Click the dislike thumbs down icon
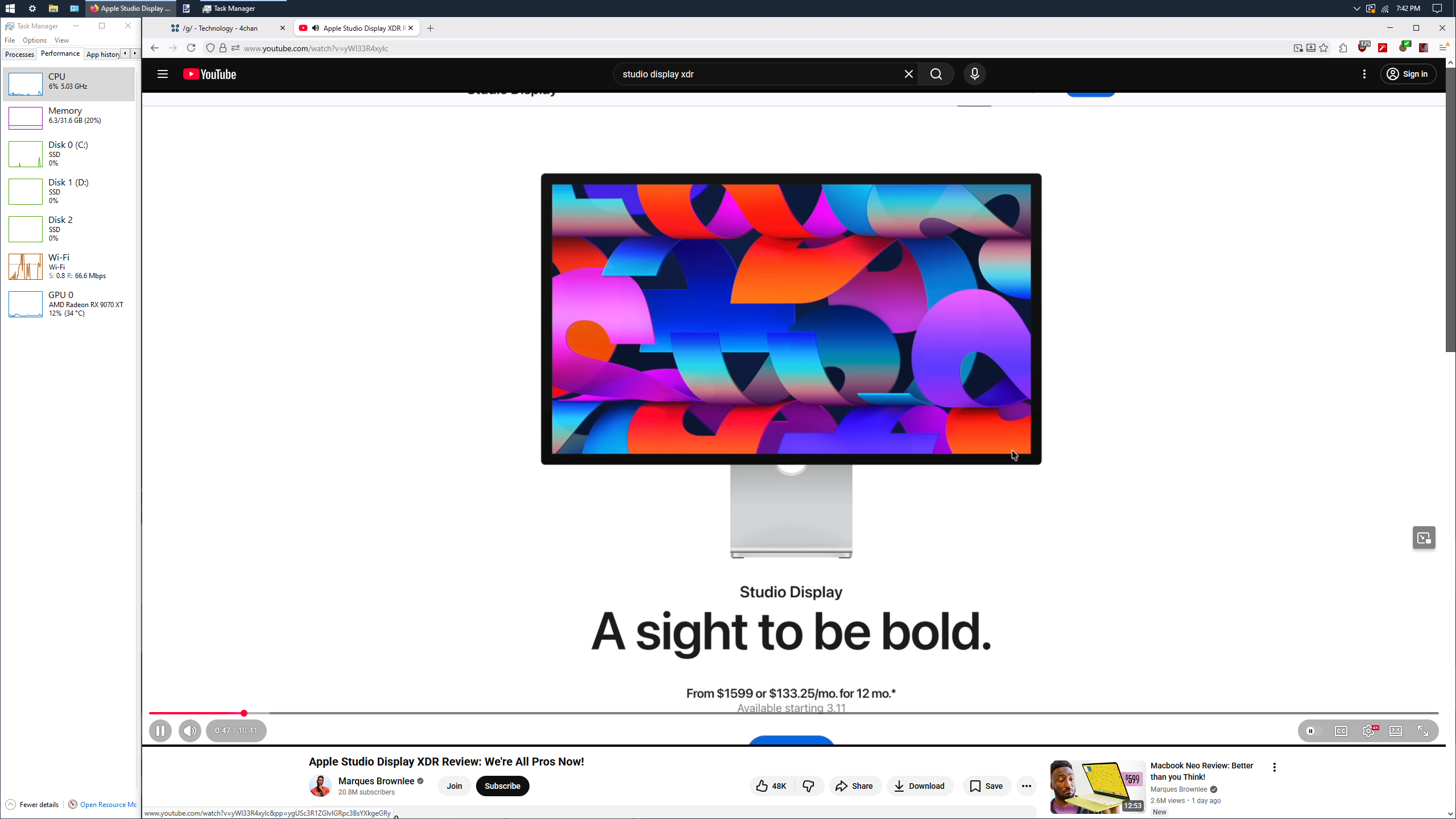The height and width of the screenshot is (819, 1456). pyautogui.click(x=808, y=786)
